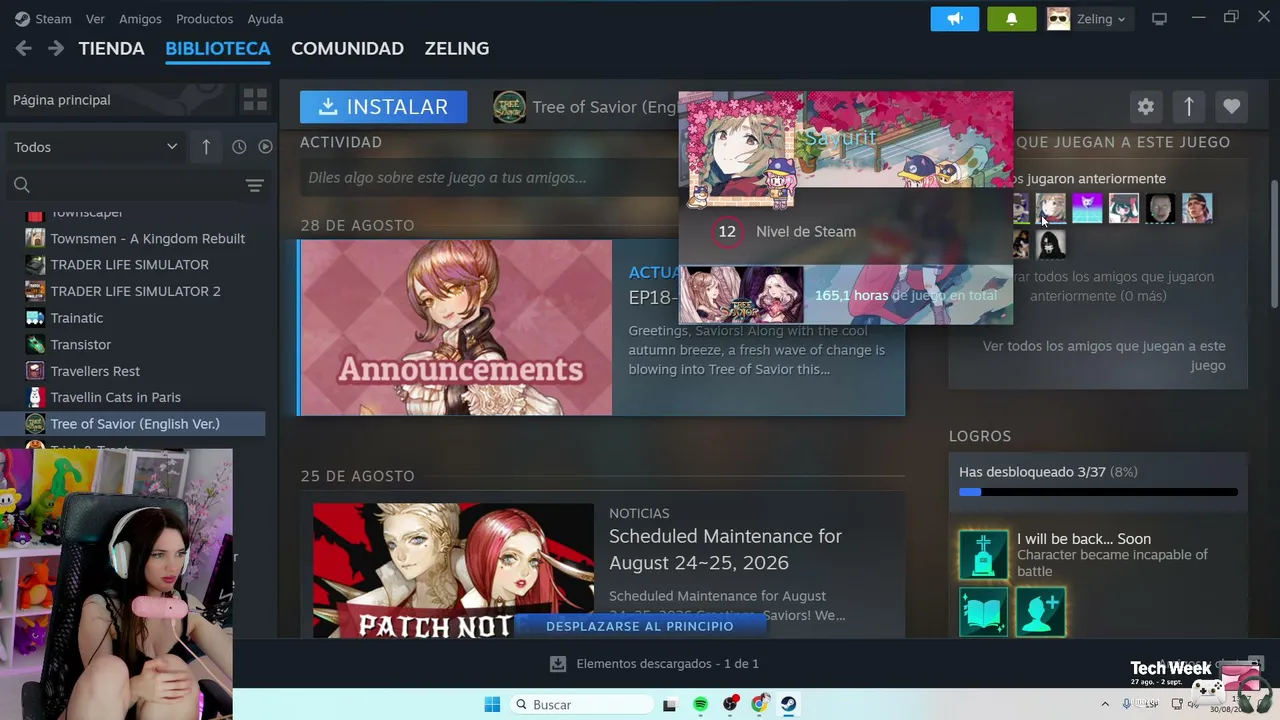Open Task View on the taskbar

click(670, 705)
